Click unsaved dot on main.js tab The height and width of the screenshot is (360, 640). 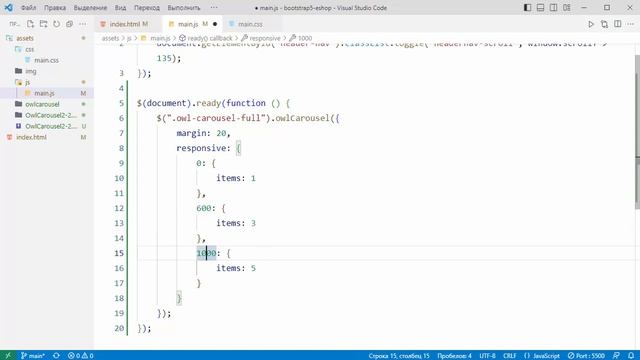tap(215, 24)
